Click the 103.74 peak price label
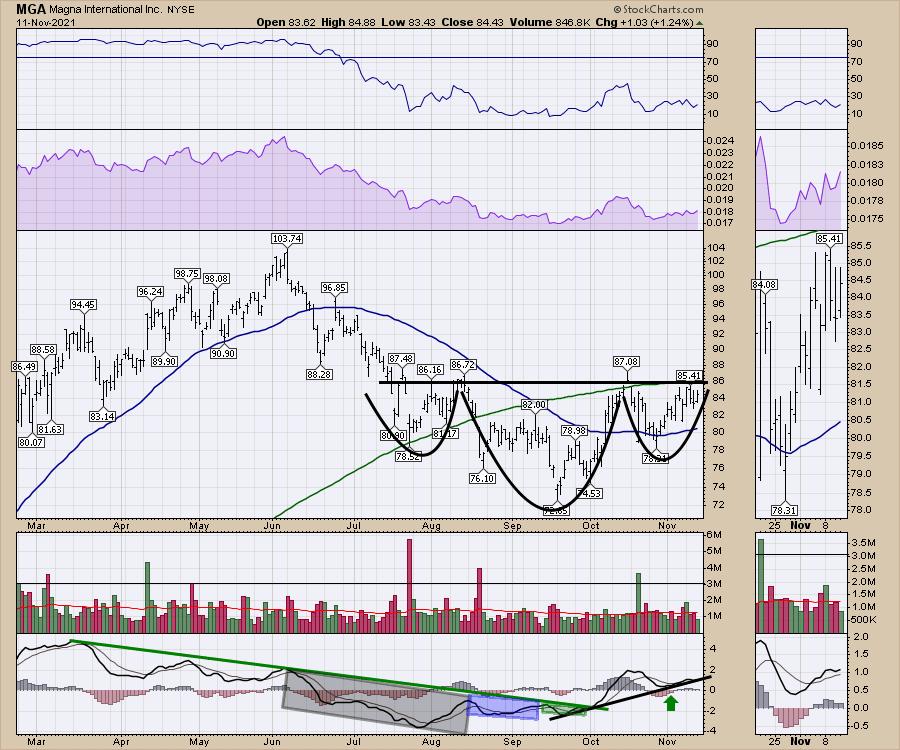The image size is (900, 750). pos(286,238)
